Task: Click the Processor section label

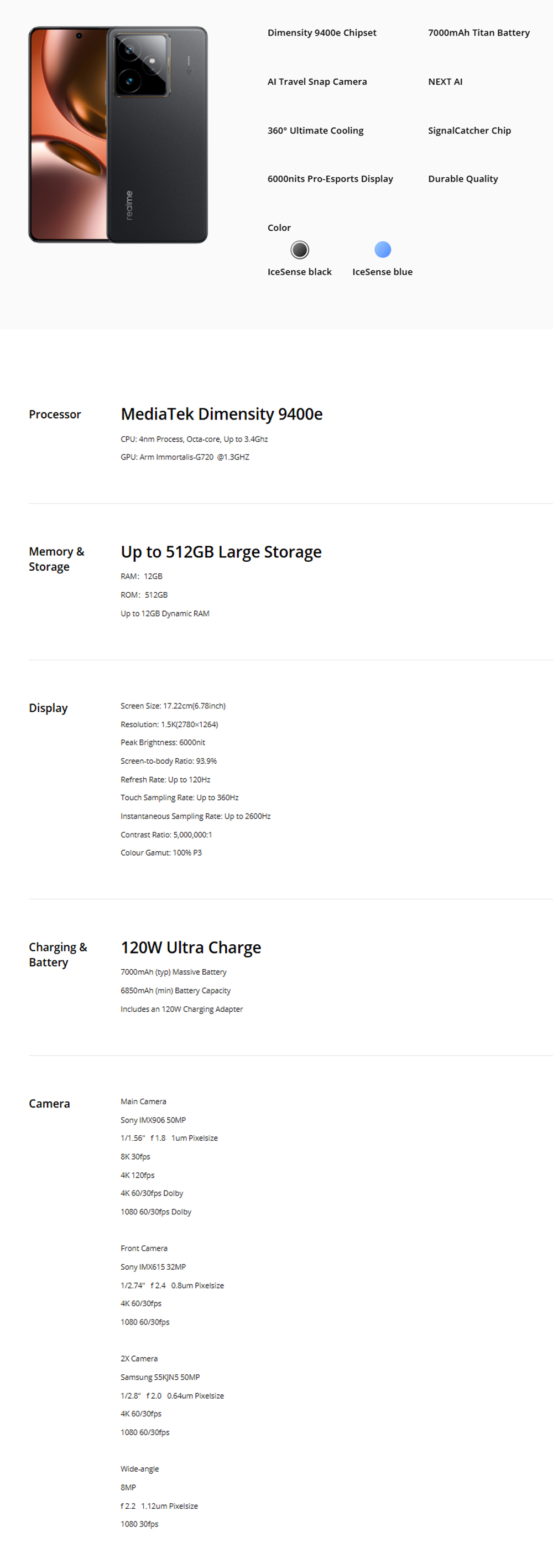Action: coord(55,415)
